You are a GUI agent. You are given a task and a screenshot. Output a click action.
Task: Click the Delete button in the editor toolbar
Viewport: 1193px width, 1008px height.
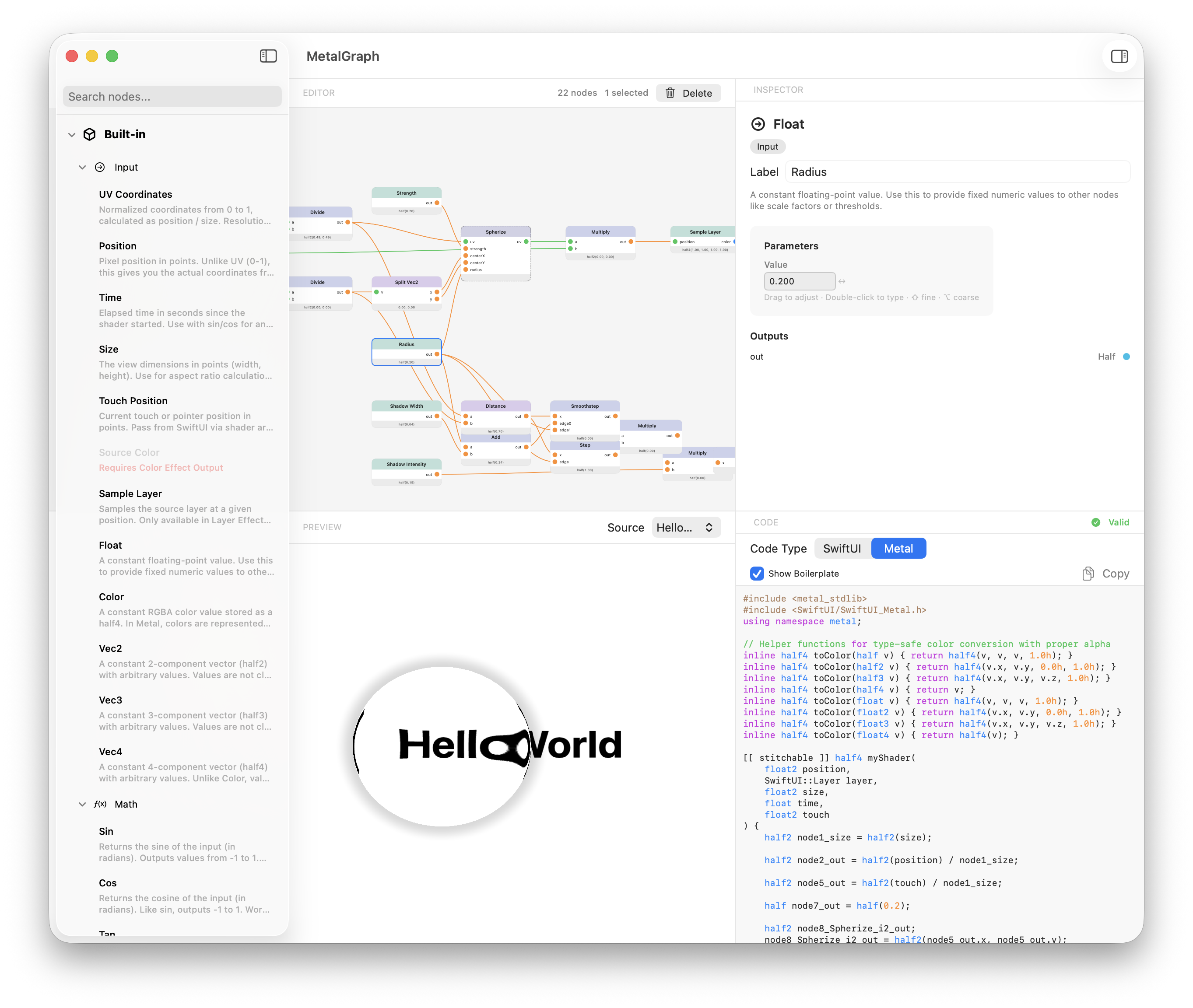pyautogui.click(x=688, y=93)
